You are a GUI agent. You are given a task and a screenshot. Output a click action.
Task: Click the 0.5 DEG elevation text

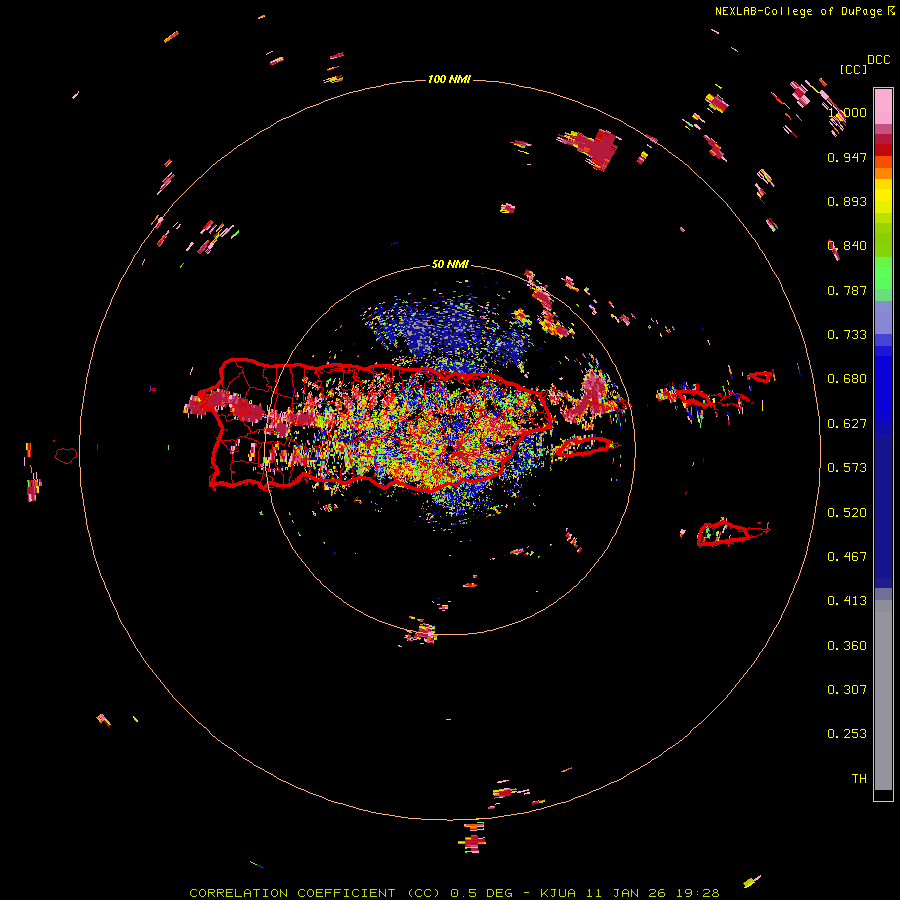(482, 893)
